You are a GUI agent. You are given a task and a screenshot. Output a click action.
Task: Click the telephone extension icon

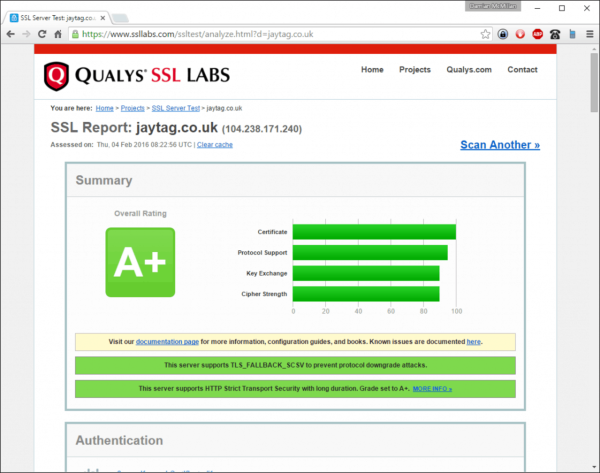555,34
